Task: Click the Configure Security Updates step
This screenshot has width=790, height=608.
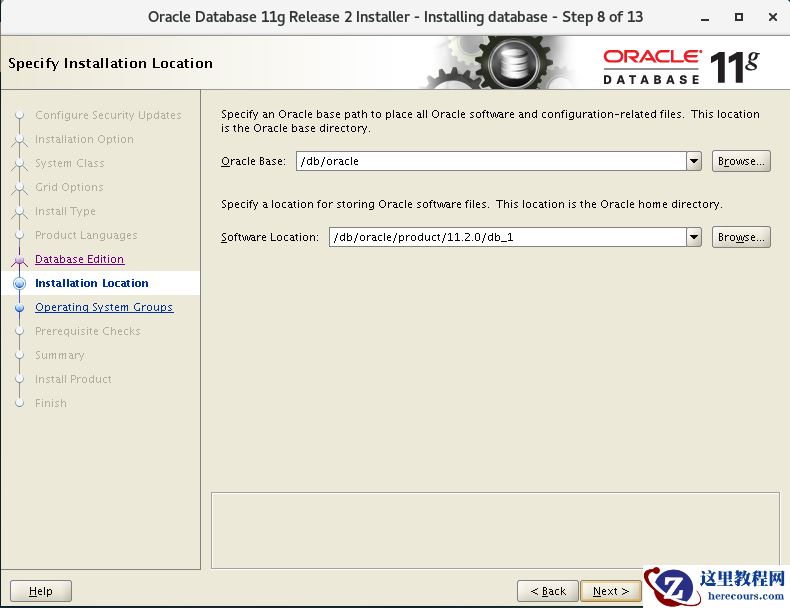Action: pyautogui.click(x=108, y=115)
